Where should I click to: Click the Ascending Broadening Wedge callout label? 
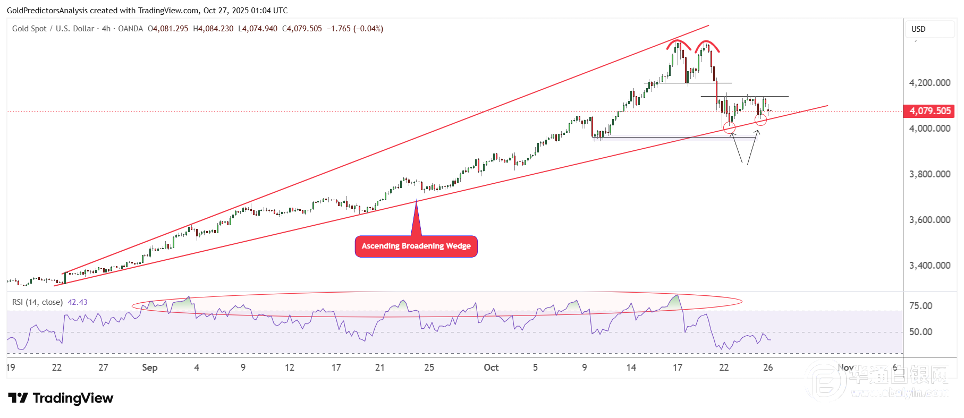[x=416, y=246]
